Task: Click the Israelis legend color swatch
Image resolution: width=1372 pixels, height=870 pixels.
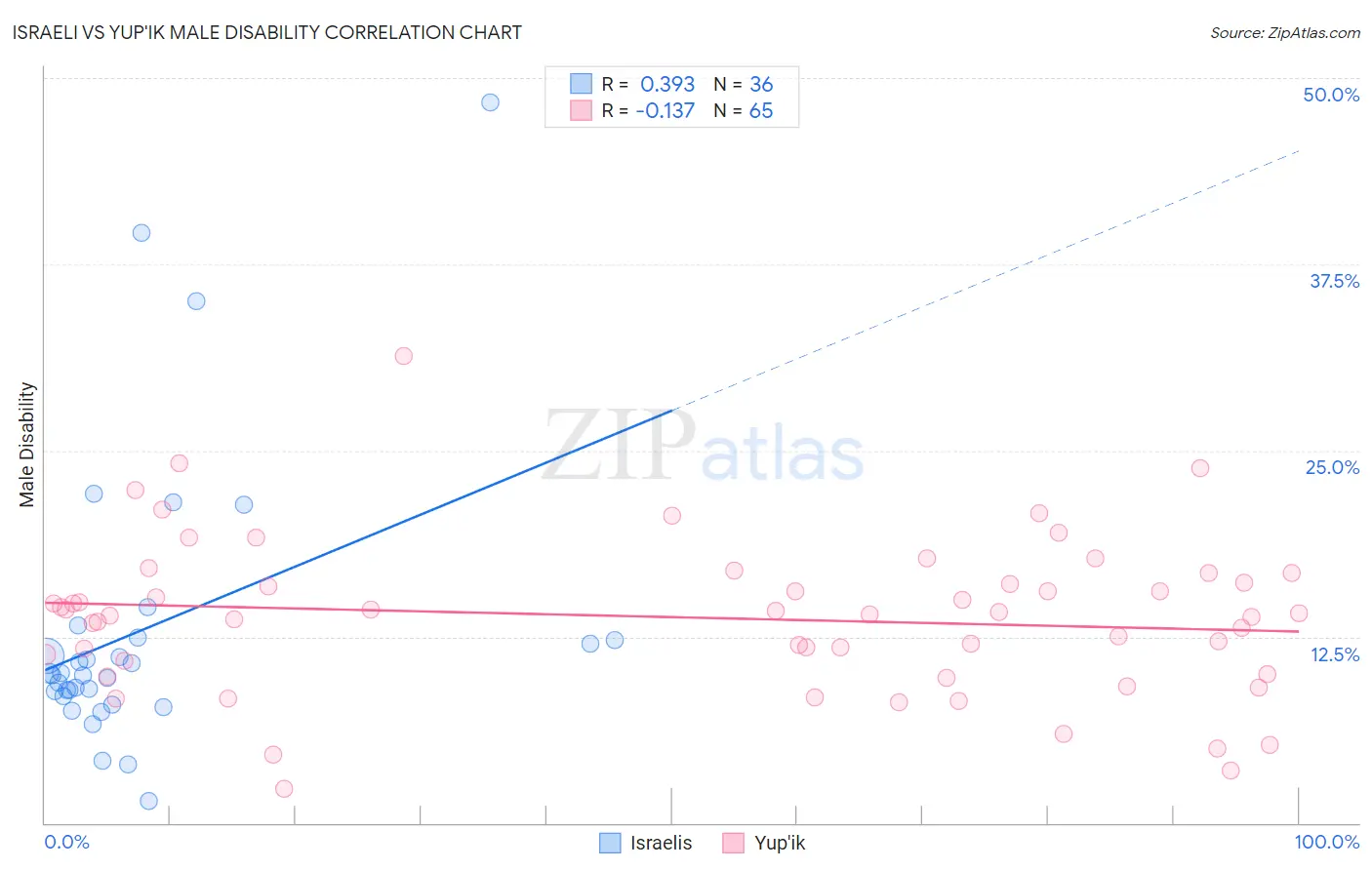Action: click(x=610, y=843)
